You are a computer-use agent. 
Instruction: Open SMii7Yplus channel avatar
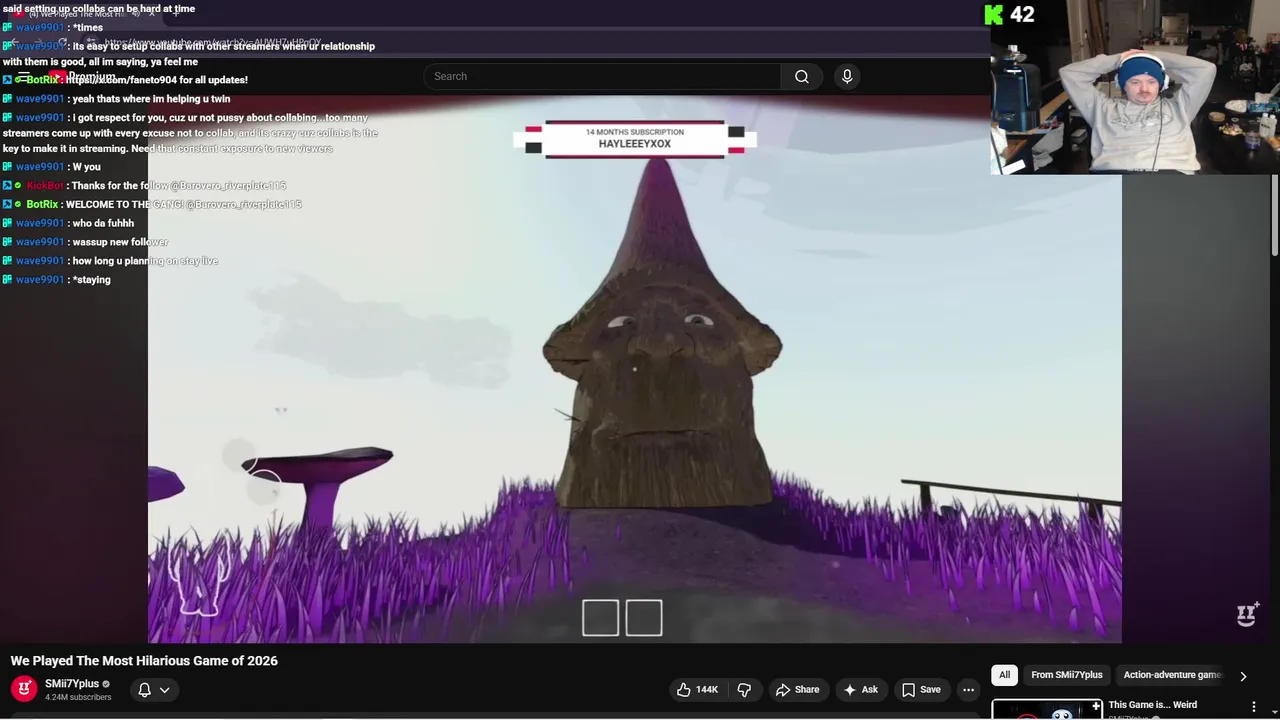tap(24, 689)
